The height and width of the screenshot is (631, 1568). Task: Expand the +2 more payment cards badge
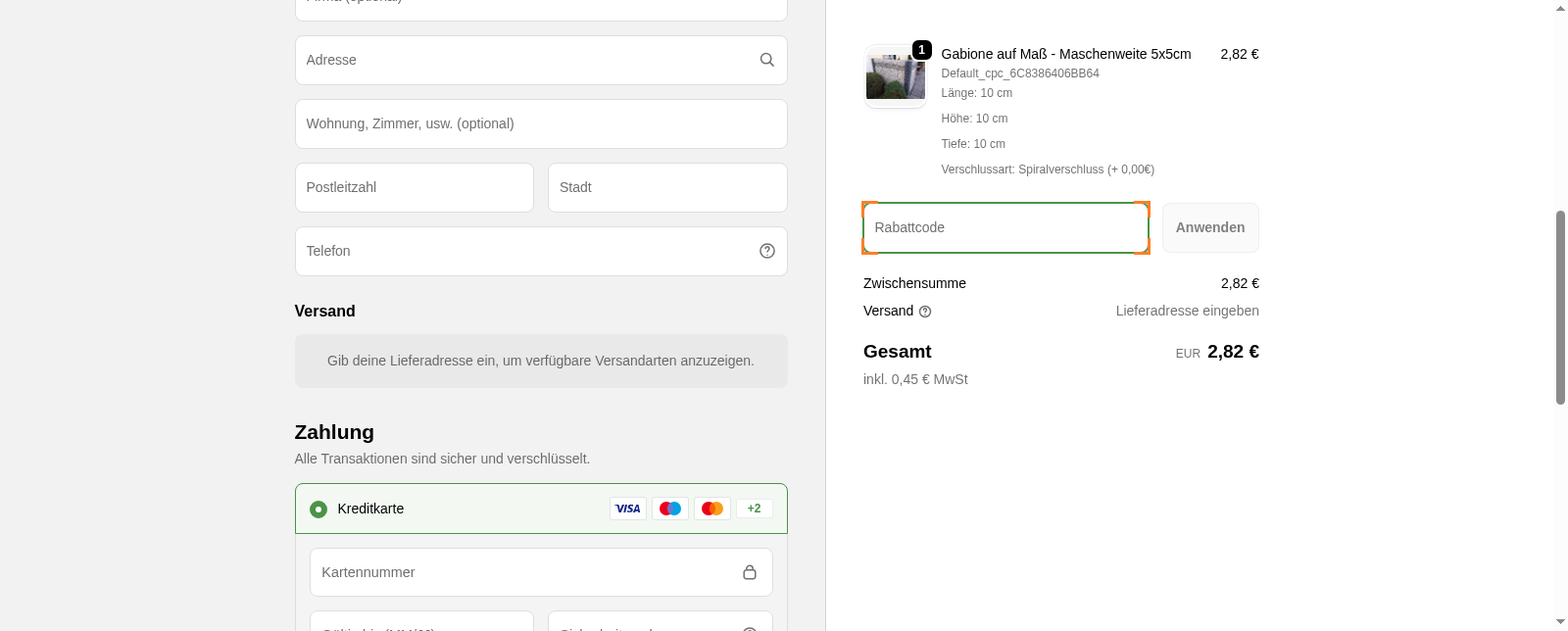[754, 509]
